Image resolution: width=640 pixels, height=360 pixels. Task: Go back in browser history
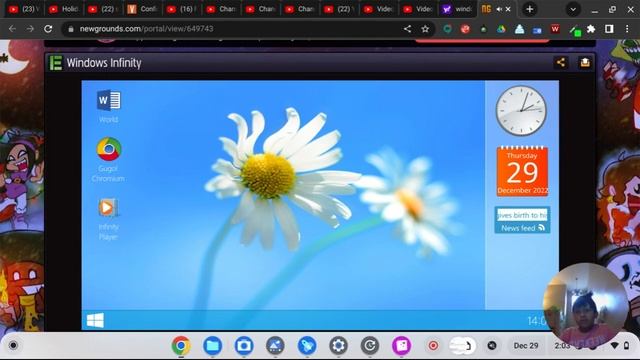[x=12, y=29]
